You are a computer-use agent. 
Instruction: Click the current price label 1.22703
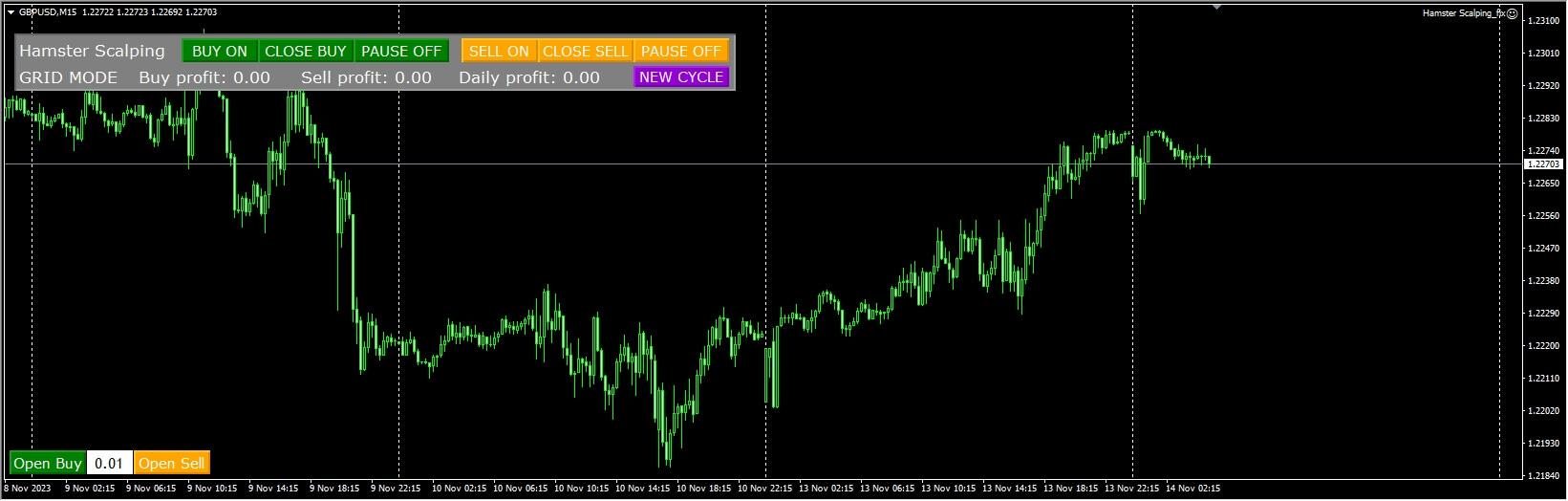click(1542, 164)
